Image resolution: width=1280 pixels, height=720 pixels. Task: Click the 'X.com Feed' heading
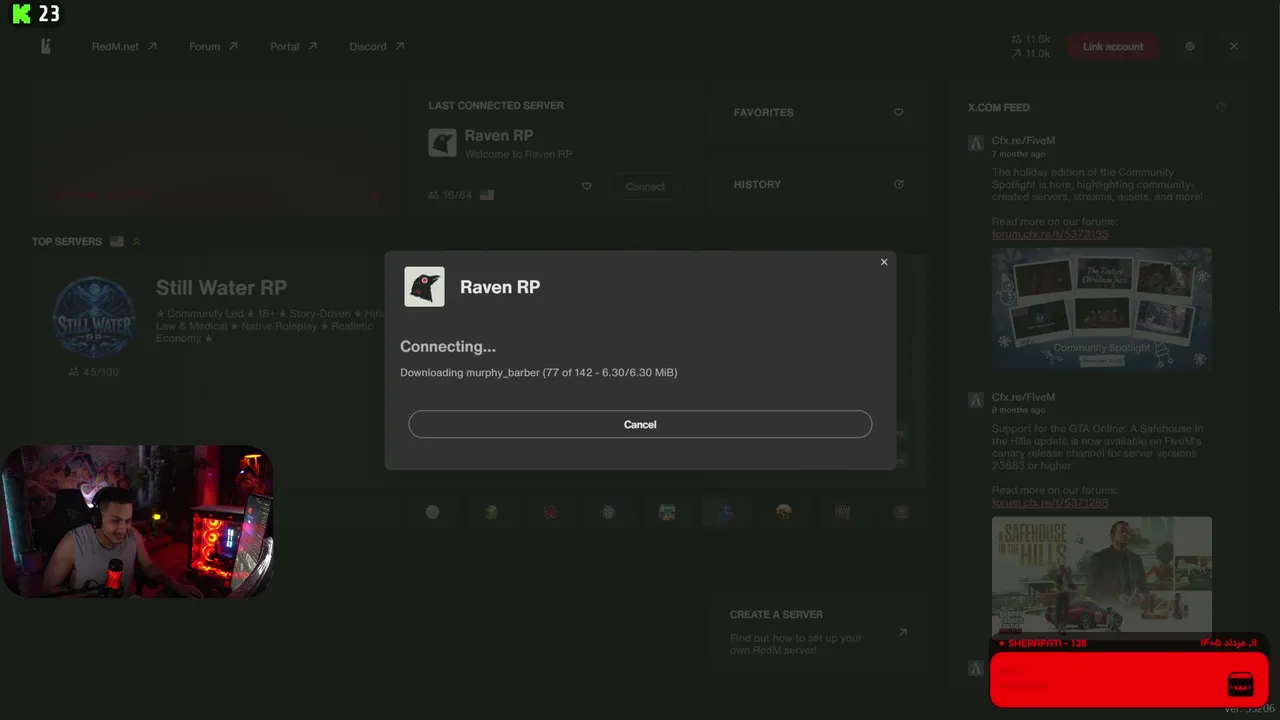[998, 107]
